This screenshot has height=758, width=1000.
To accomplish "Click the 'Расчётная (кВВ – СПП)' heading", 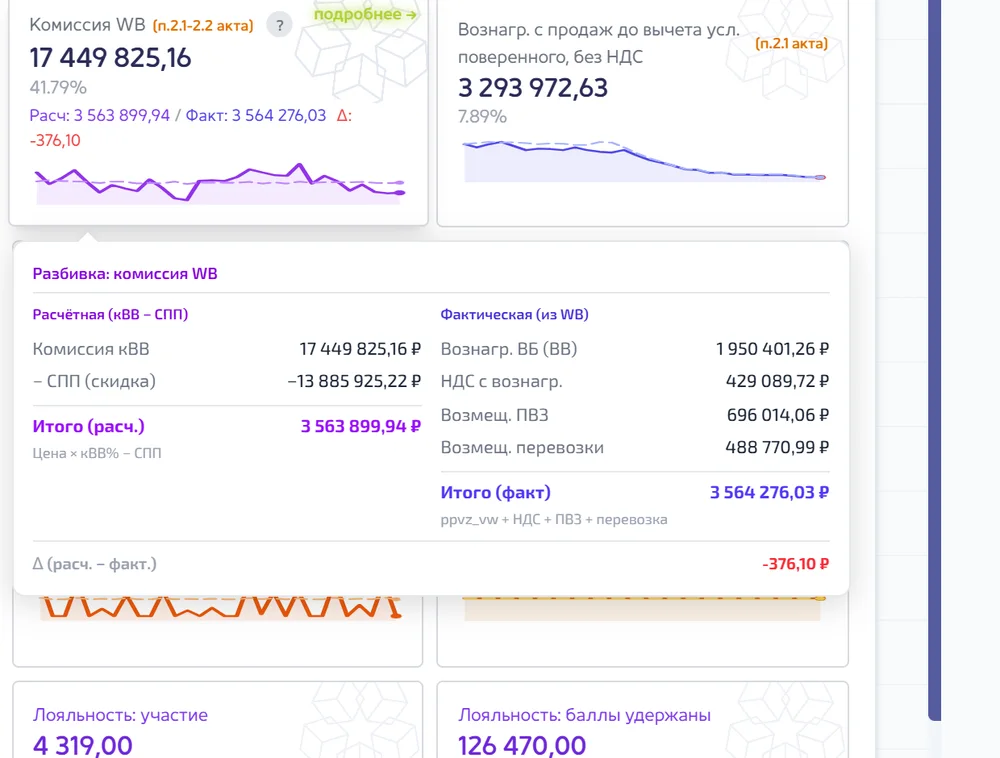I will pyautogui.click(x=110, y=314).
